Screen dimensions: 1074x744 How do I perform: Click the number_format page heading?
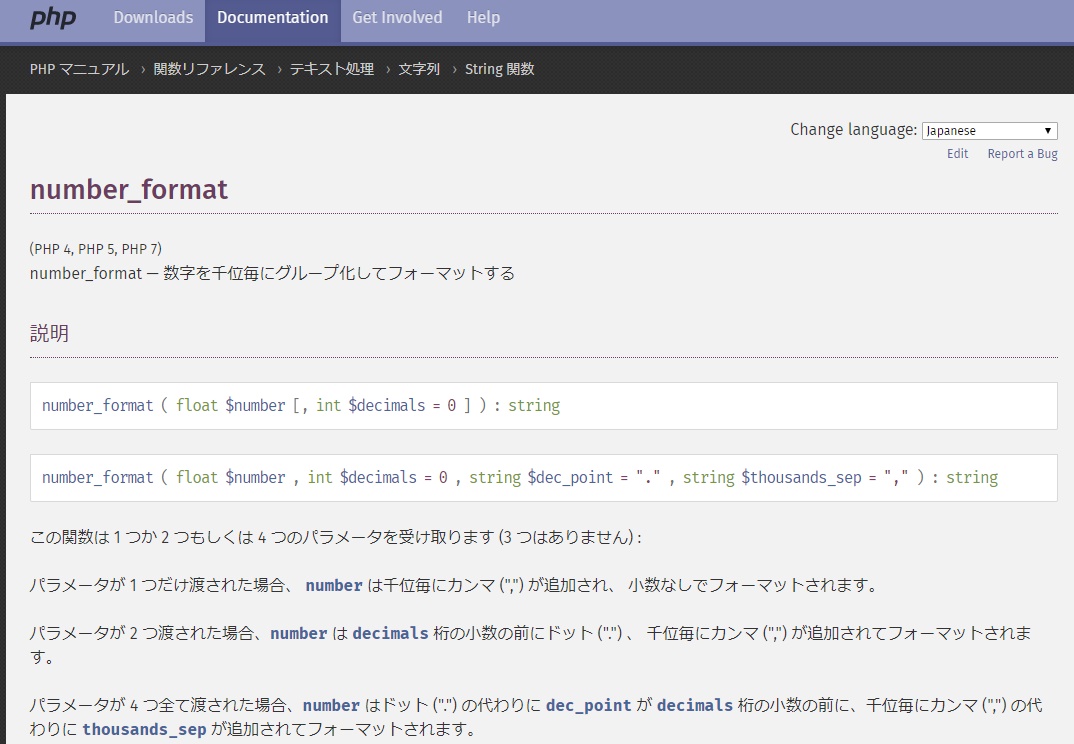pyautogui.click(x=129, y=190)
